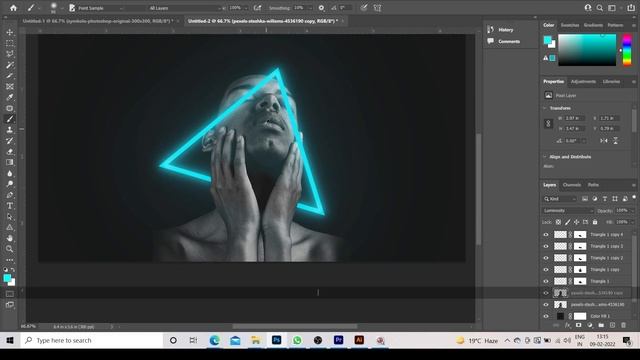
Task: Select the Brush tool in toolbar
Action: (10, 119)
